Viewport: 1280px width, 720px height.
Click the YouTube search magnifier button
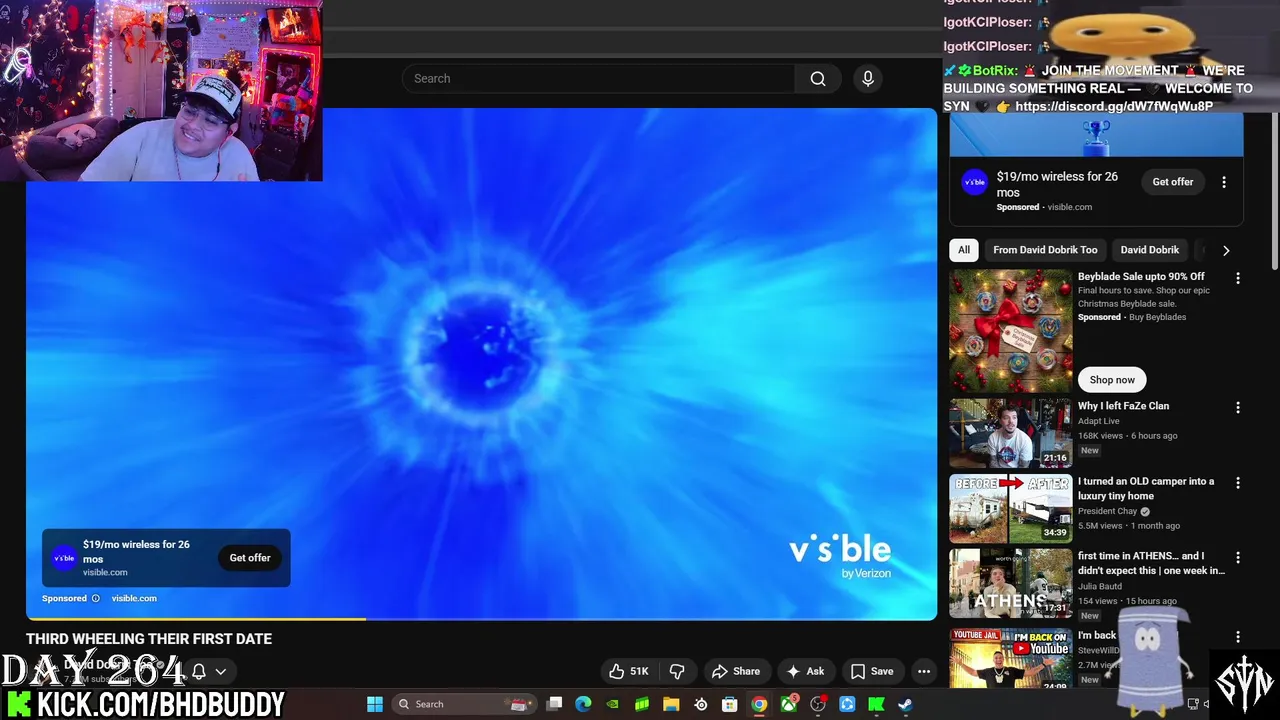818,79
